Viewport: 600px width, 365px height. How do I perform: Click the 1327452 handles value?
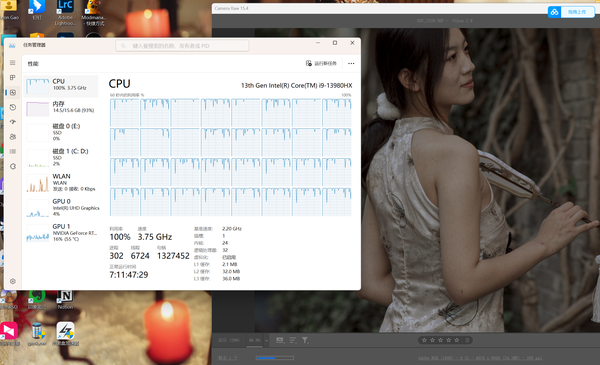point(173,256)
